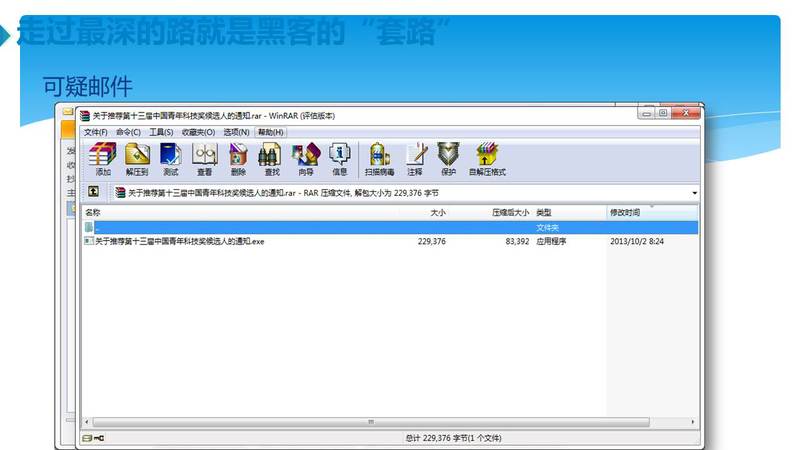Click the horizontal scrollbar in file list
Viewport: 800px width, 450px height.
click(x=370, y=422)
